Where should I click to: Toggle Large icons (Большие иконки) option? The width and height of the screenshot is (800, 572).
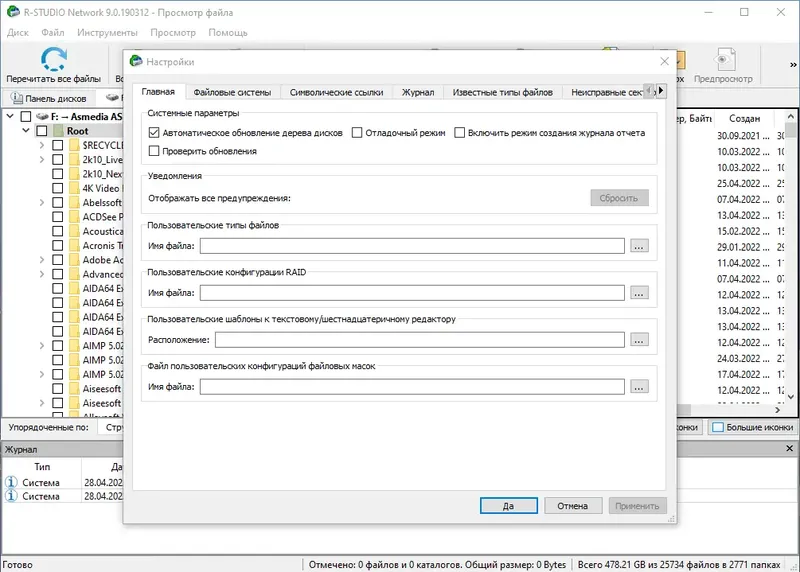click(x=753, y=427)
